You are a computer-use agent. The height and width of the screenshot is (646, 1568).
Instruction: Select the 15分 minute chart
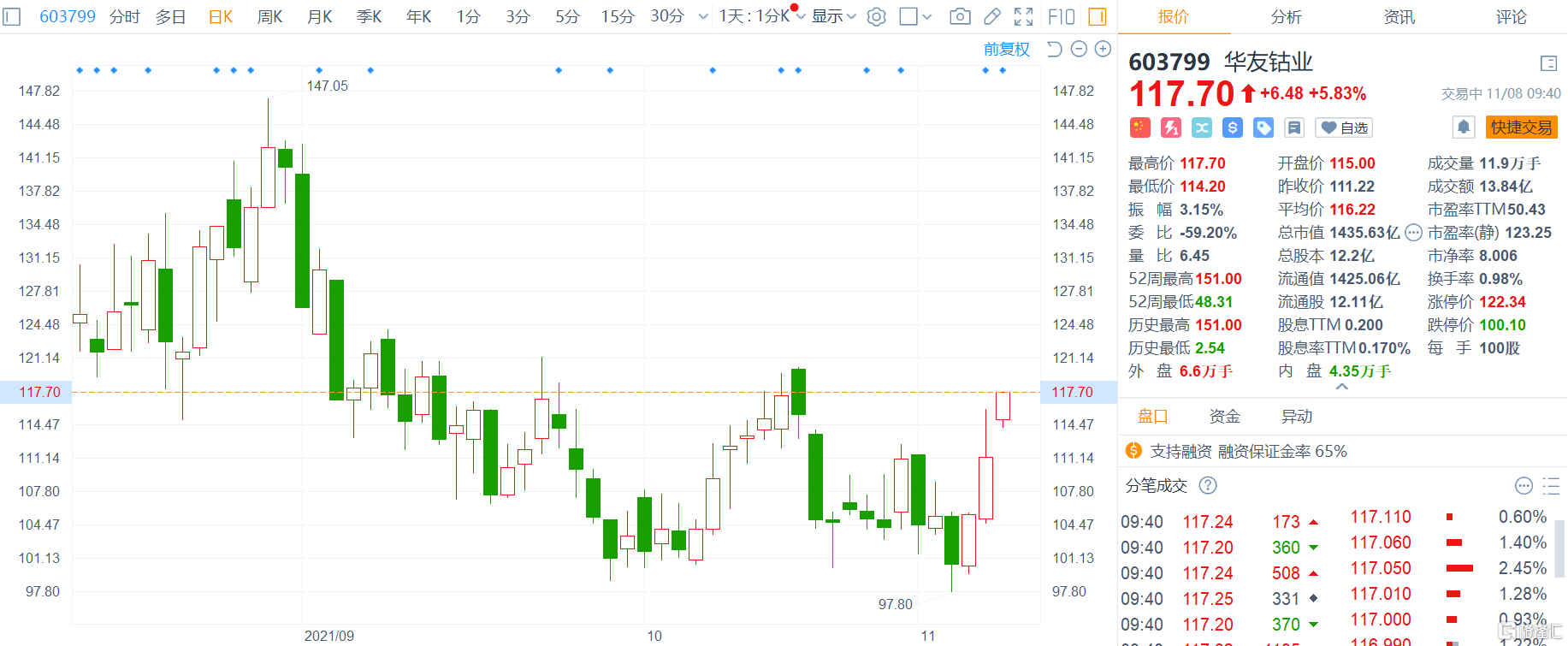pyautogui.click(x=618, y=16)
